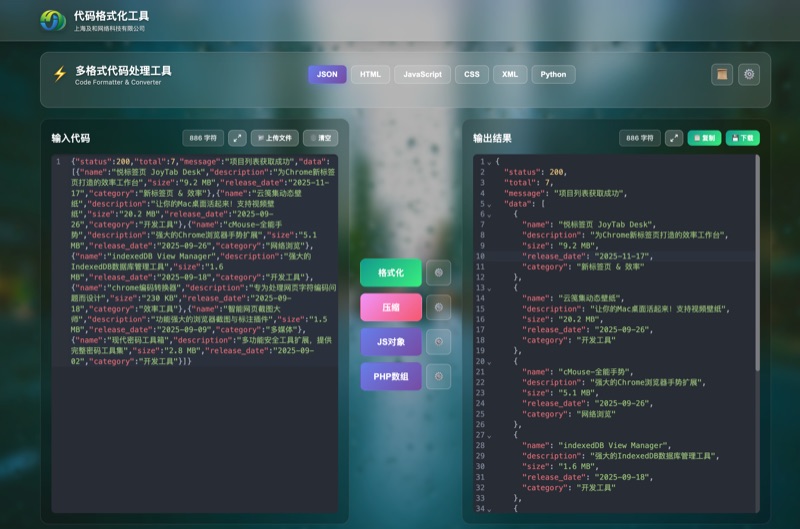Click the 上传文件 upload button

274,138
